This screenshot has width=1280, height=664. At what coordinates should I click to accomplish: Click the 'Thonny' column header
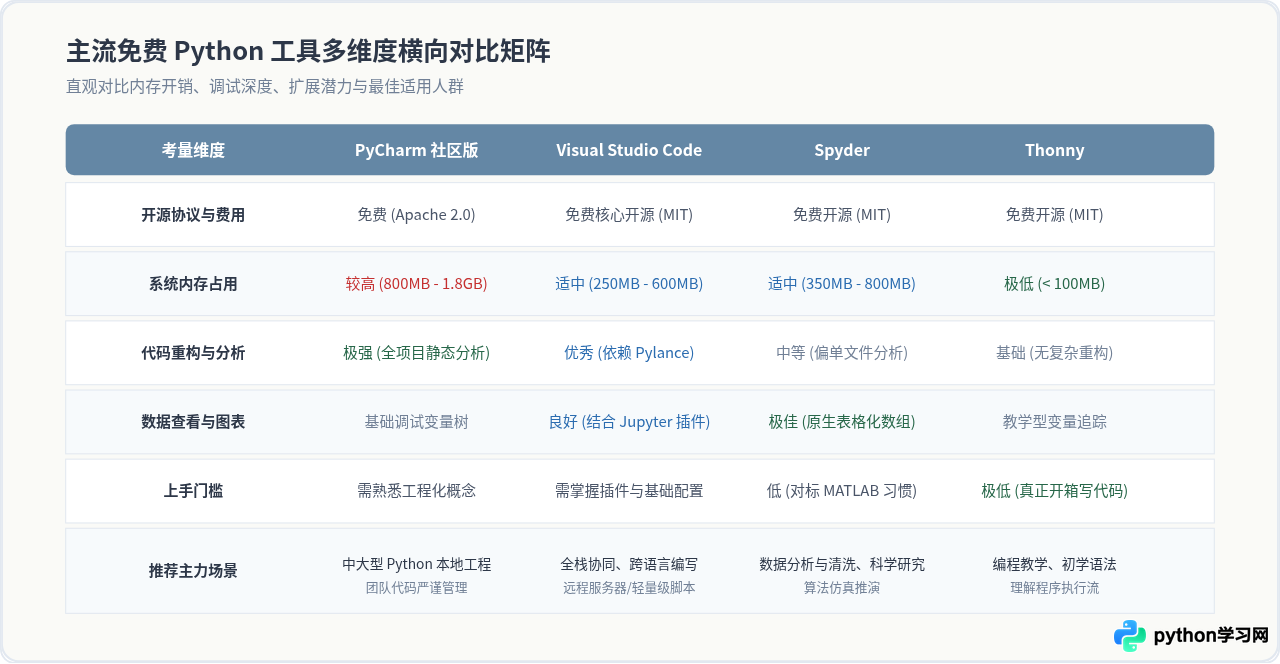click(1055, 150)
